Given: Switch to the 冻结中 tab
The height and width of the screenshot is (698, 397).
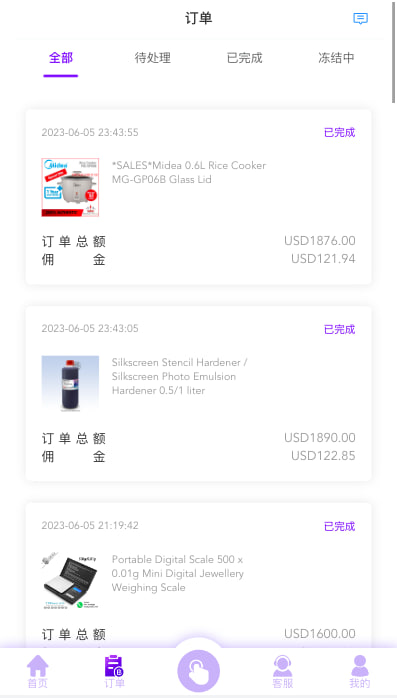Looking at the screenshot, I should coord(336,58).
